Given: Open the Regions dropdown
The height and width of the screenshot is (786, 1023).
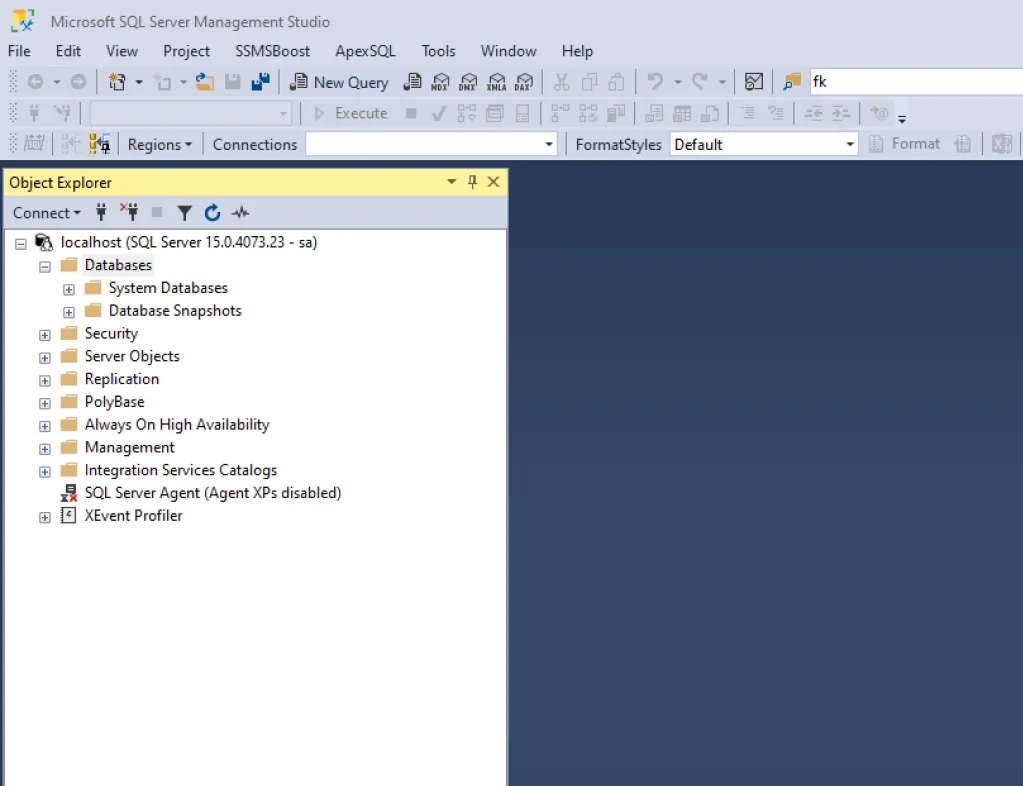Looking at the screenshot, I should coord(159,144).
